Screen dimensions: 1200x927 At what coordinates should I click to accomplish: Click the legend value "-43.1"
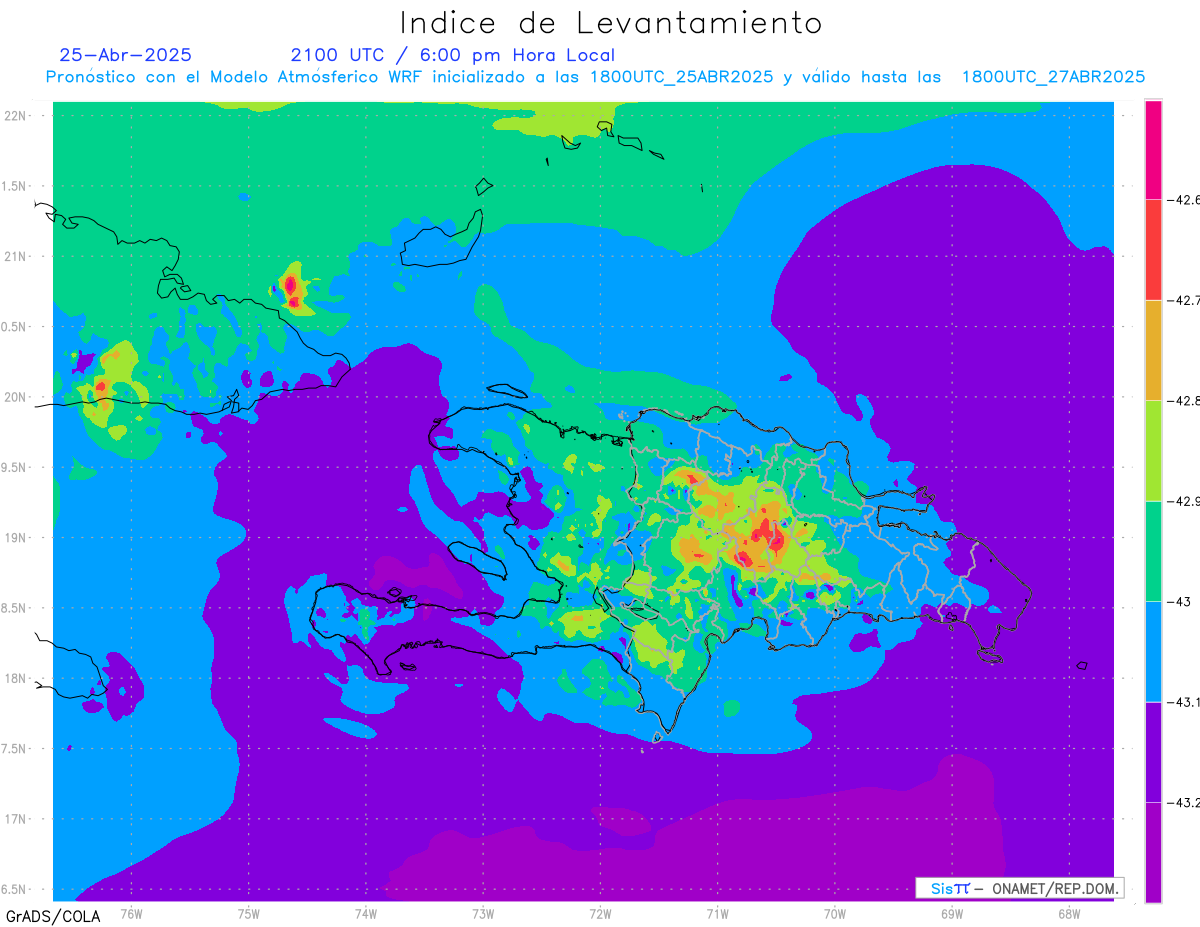click(x=1185, y=702)
